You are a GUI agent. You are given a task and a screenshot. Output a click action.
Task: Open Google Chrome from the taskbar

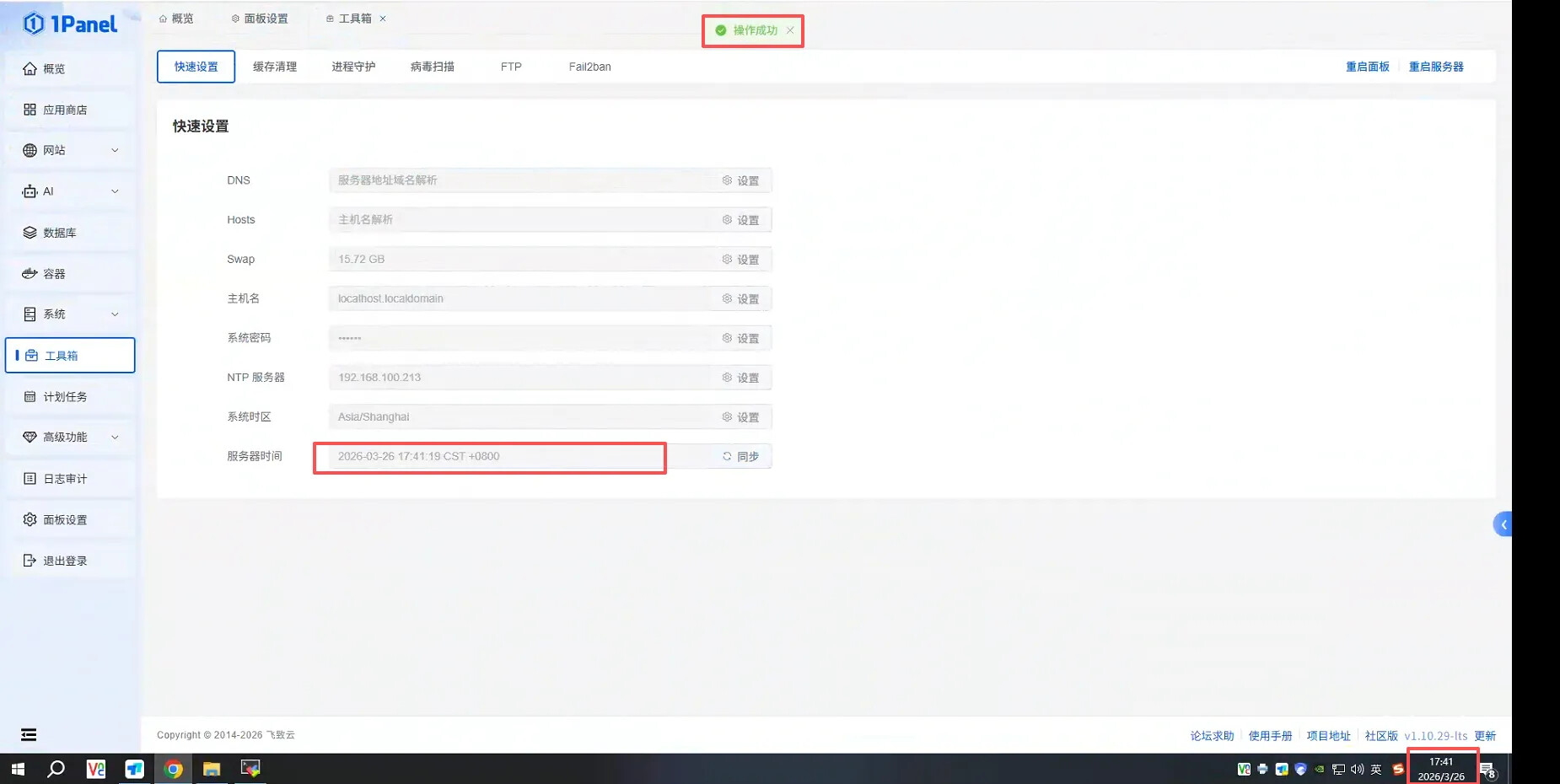click(x=173, y=769)
